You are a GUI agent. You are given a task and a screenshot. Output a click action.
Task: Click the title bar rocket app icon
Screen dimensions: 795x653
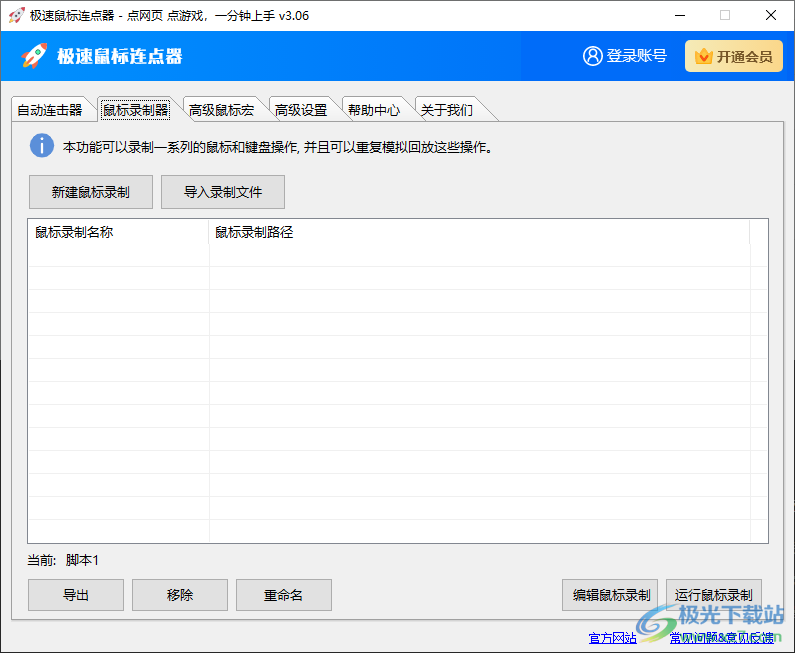coord(17,15)
